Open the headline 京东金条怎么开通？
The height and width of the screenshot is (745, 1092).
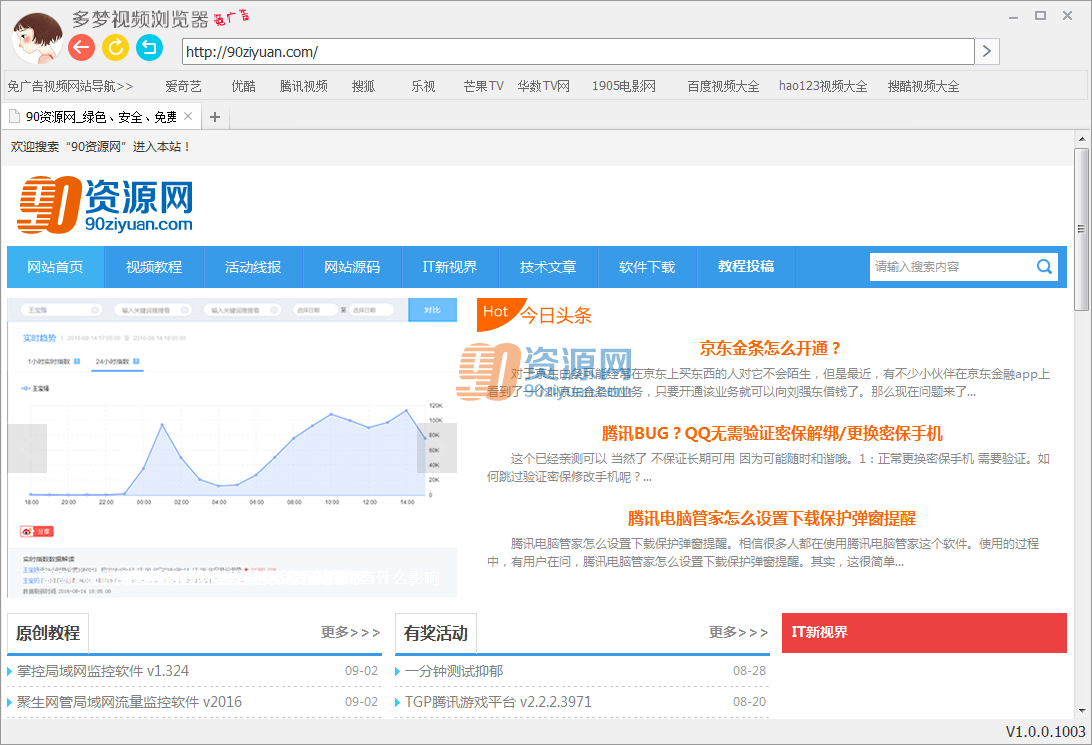pos(771,348)
